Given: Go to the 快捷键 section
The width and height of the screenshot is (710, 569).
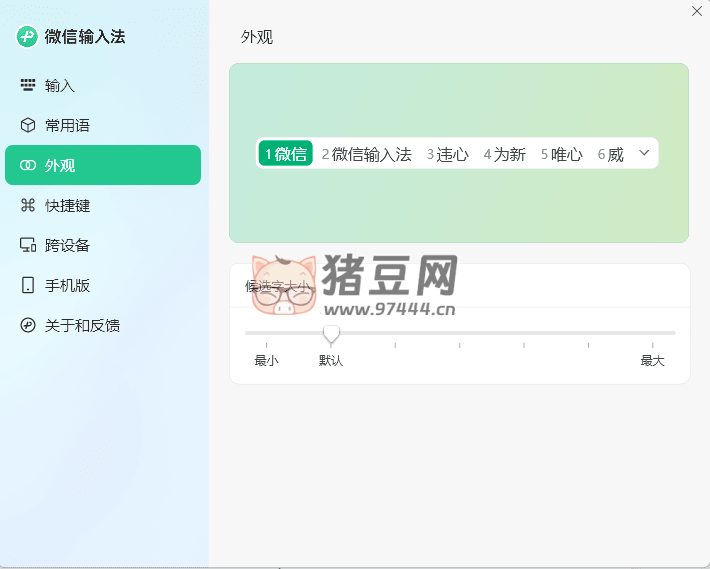Looking at the screenshot, I should pos(103,205).
